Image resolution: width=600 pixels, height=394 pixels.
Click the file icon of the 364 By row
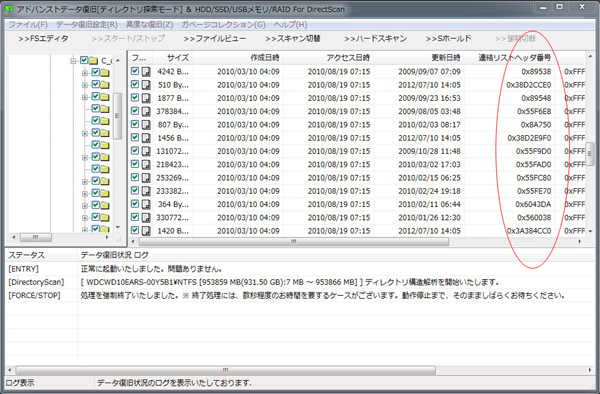(x=146, y=204)
